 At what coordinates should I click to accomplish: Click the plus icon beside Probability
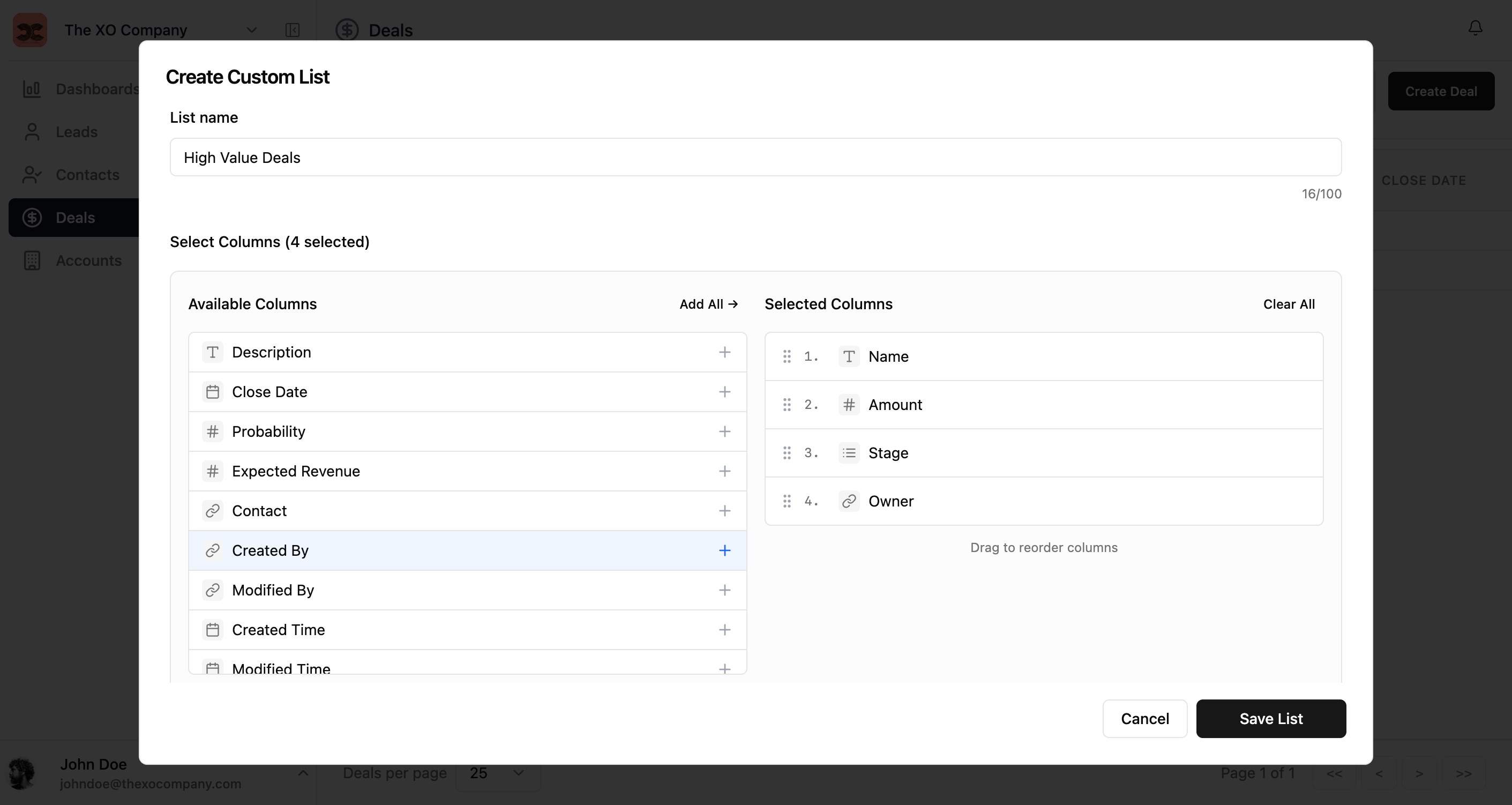tap(724, 431)
